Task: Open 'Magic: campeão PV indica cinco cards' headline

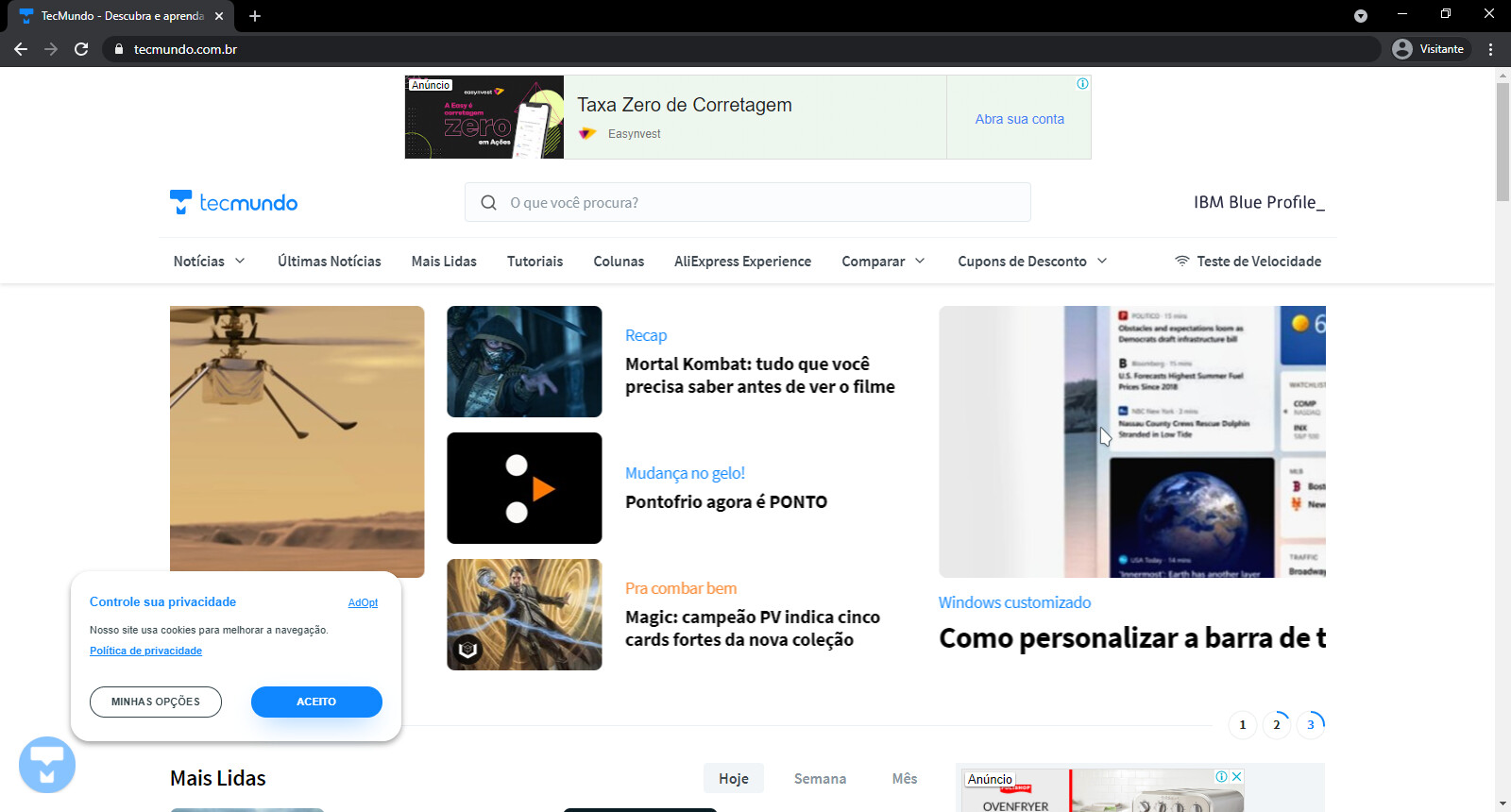Action: [753, 628]
